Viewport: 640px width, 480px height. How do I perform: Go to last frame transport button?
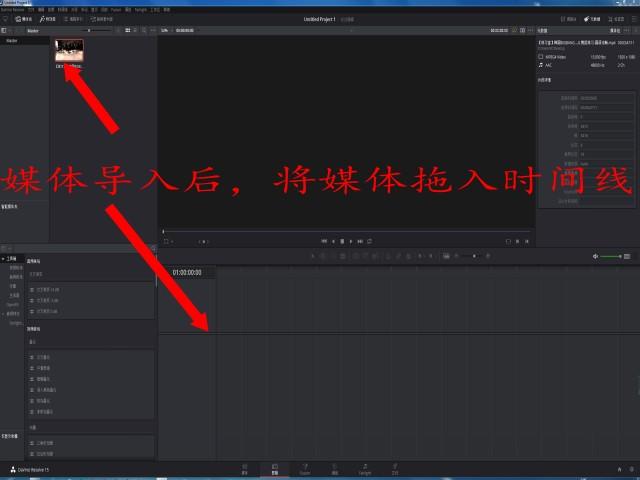click(x=360, y=241)
